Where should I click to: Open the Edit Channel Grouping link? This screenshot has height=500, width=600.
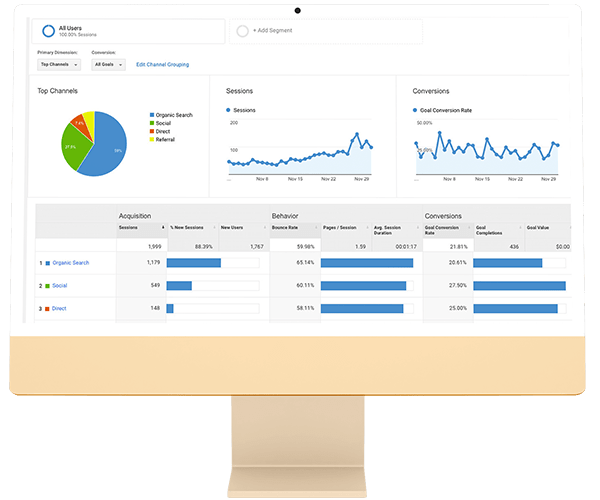162,65
